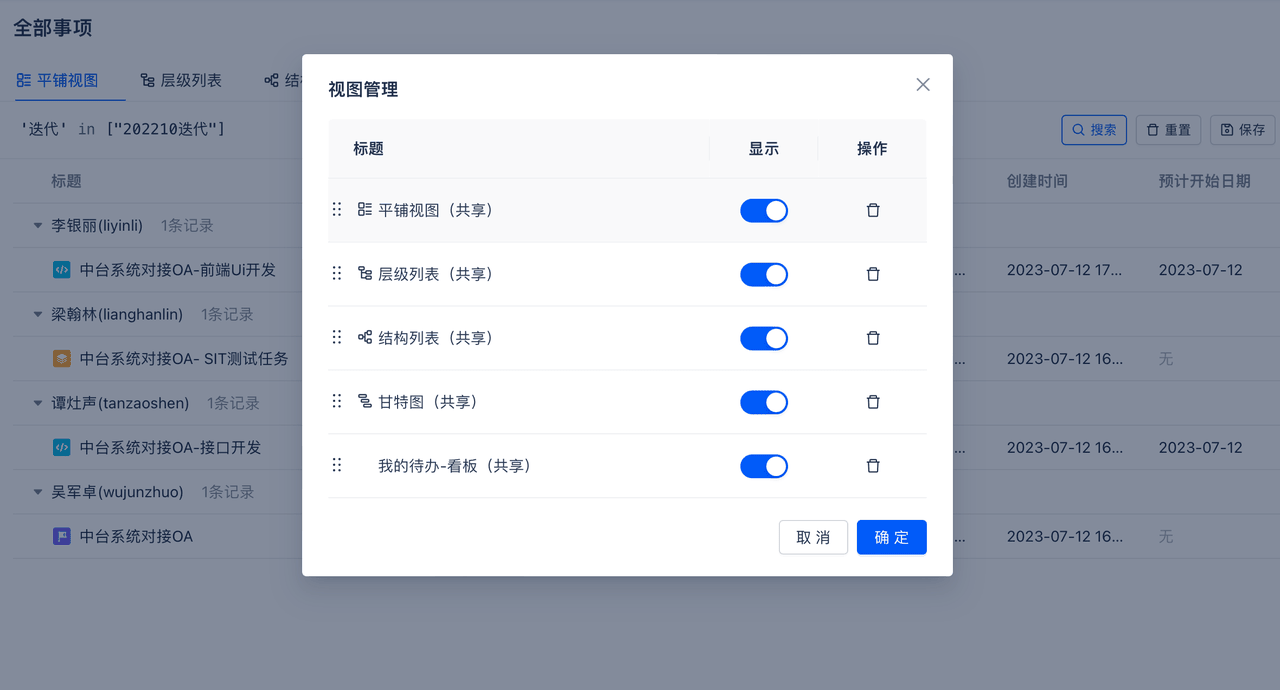Click trash icon for 层级列表 row
Viewport: 1280px width, 690px height.
[x=873, y=274]
